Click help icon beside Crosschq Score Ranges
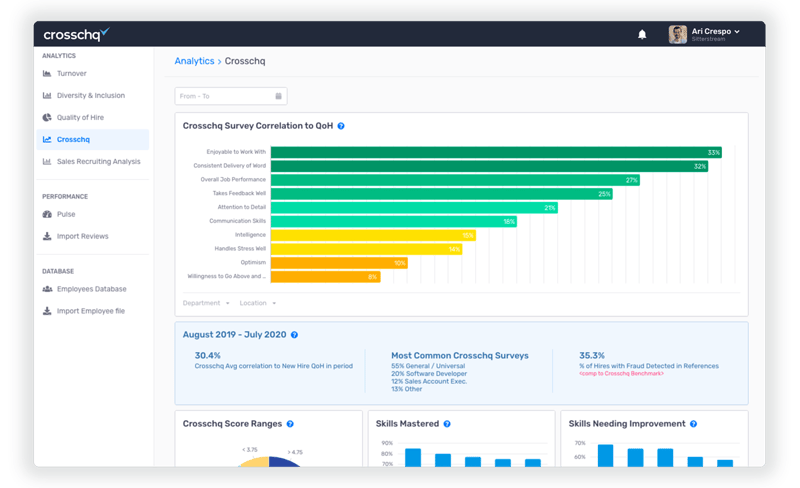 point(291,424)
